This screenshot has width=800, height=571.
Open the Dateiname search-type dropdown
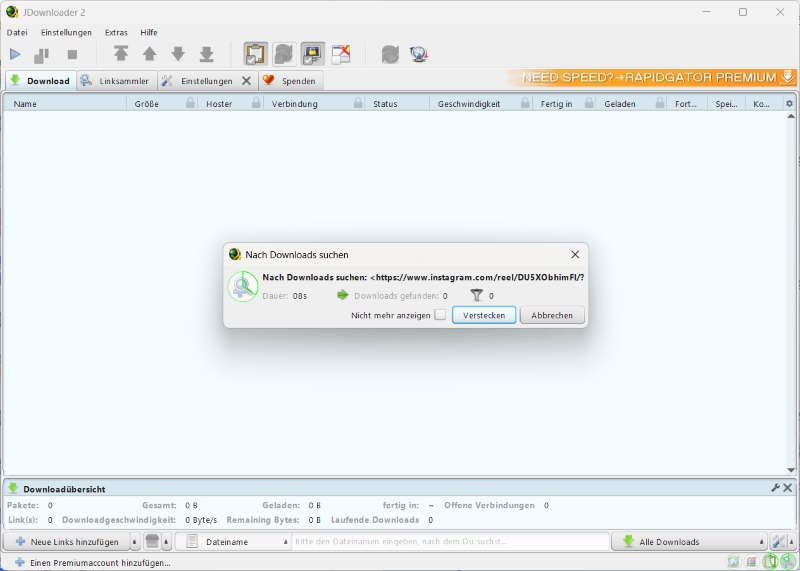click(233, 541)
